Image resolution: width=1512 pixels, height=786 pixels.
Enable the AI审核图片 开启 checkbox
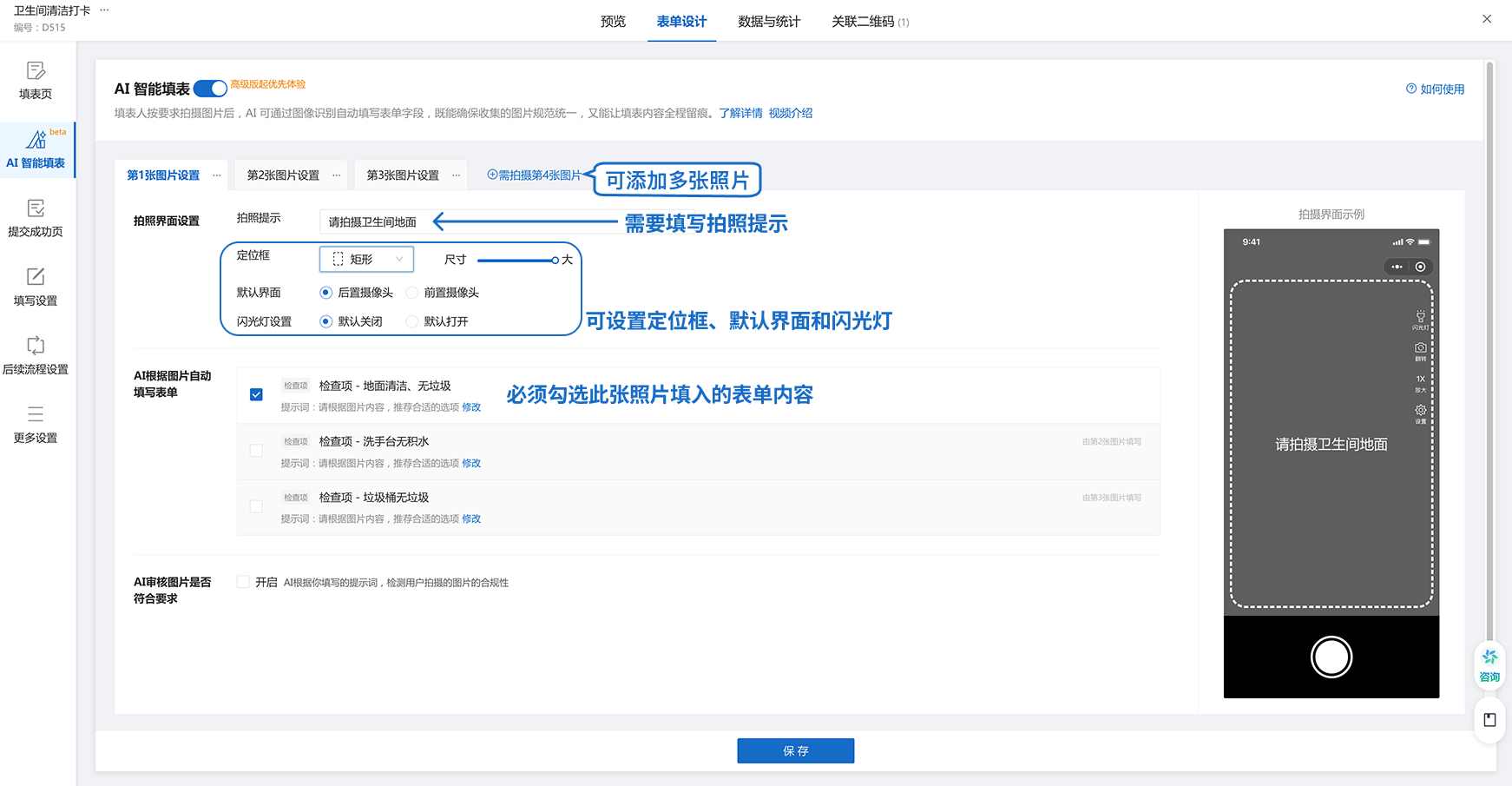[x=243, y=582]
